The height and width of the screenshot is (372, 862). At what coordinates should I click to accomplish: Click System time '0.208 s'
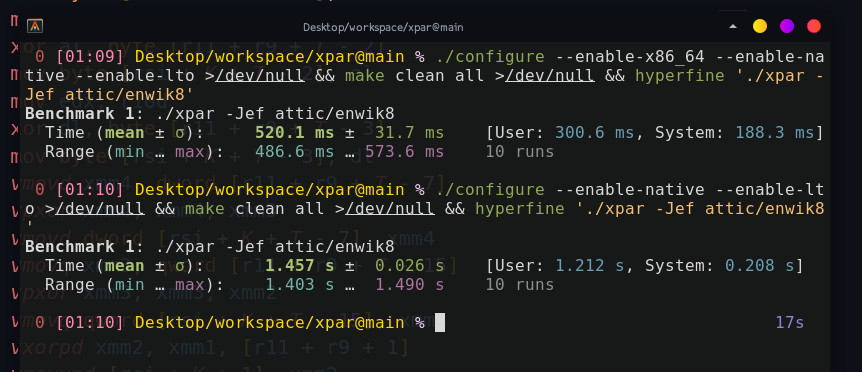coord(759,266)
